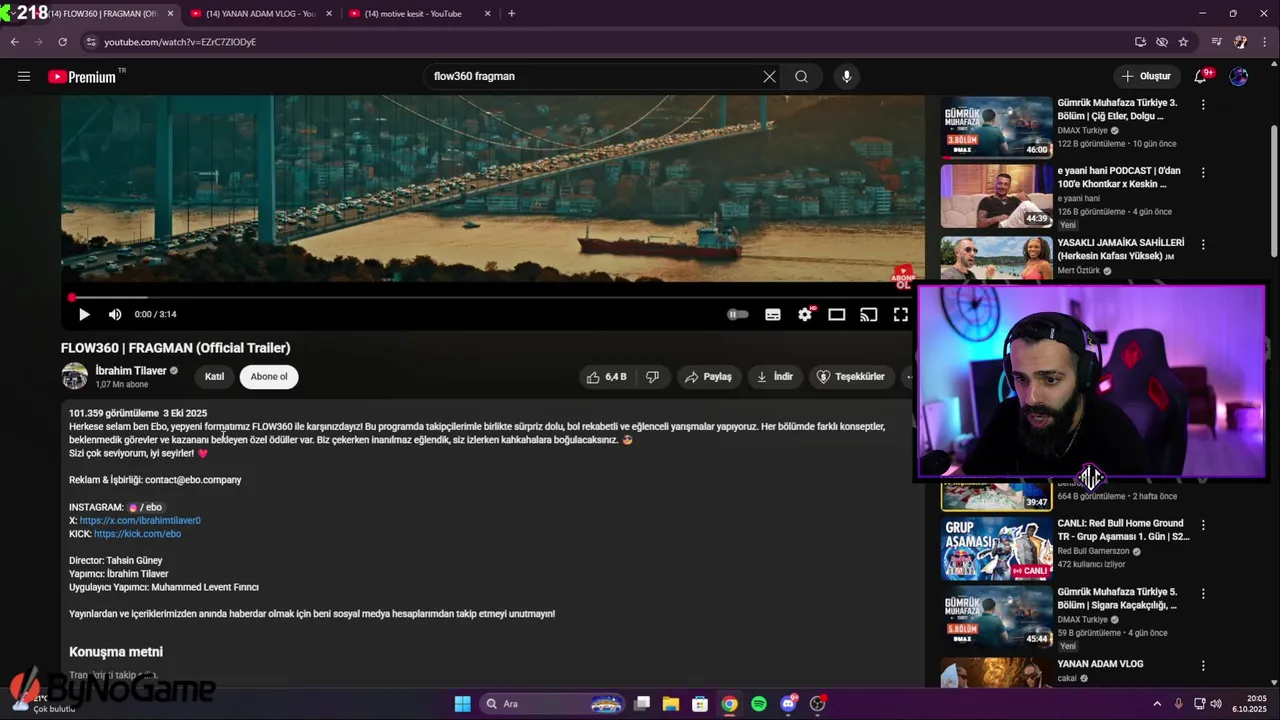Like the video with 6,4 B
The height and width of the screenshot is (720, 1280).
coord(606,377)
